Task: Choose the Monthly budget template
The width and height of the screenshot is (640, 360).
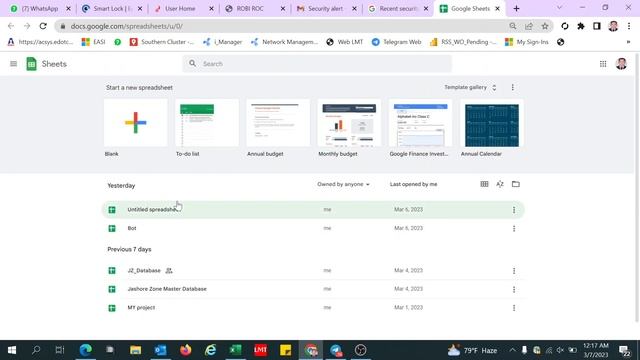Action: [349, 123]
